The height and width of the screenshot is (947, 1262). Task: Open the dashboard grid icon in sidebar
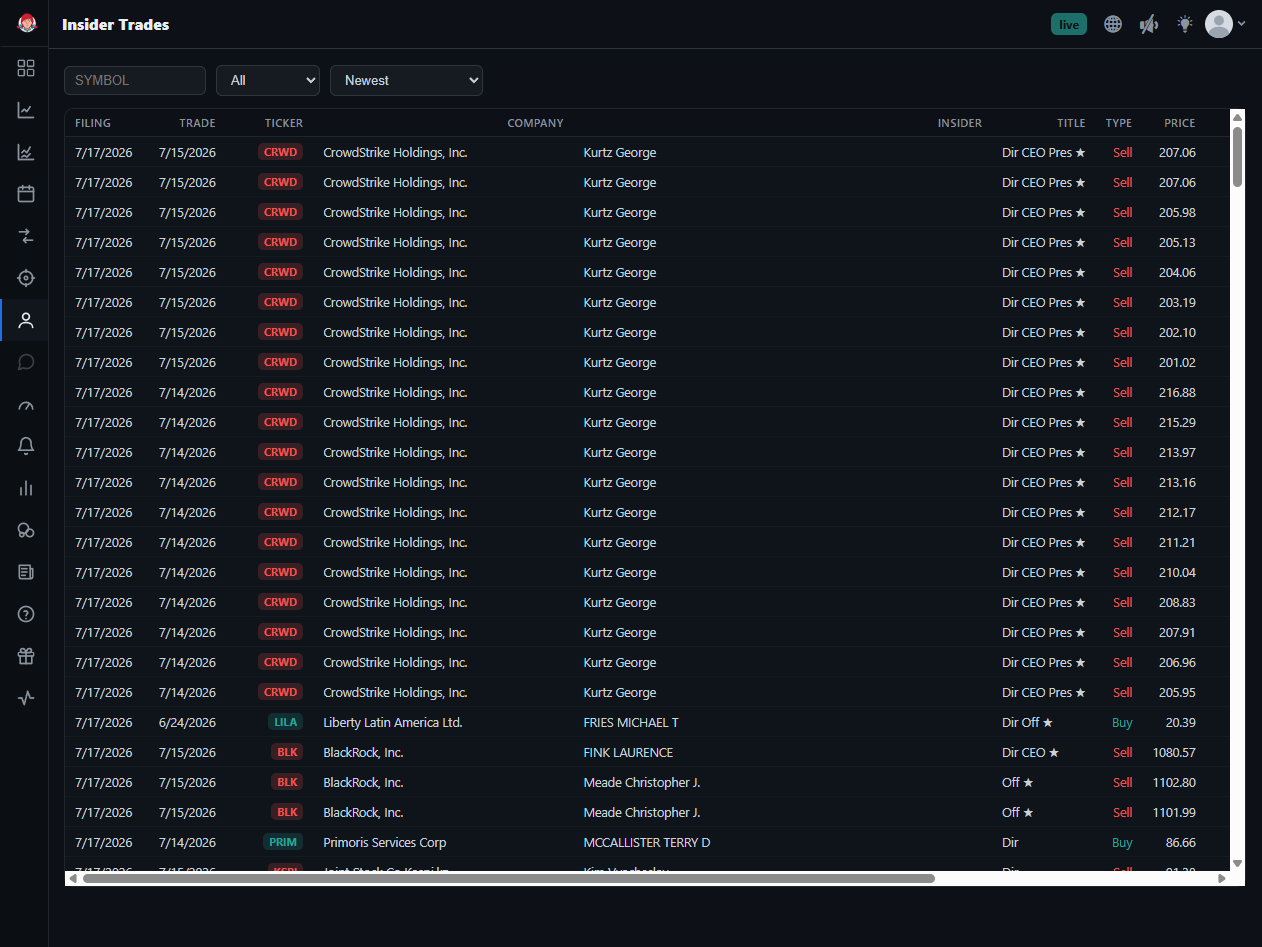(x=26, y=68)
